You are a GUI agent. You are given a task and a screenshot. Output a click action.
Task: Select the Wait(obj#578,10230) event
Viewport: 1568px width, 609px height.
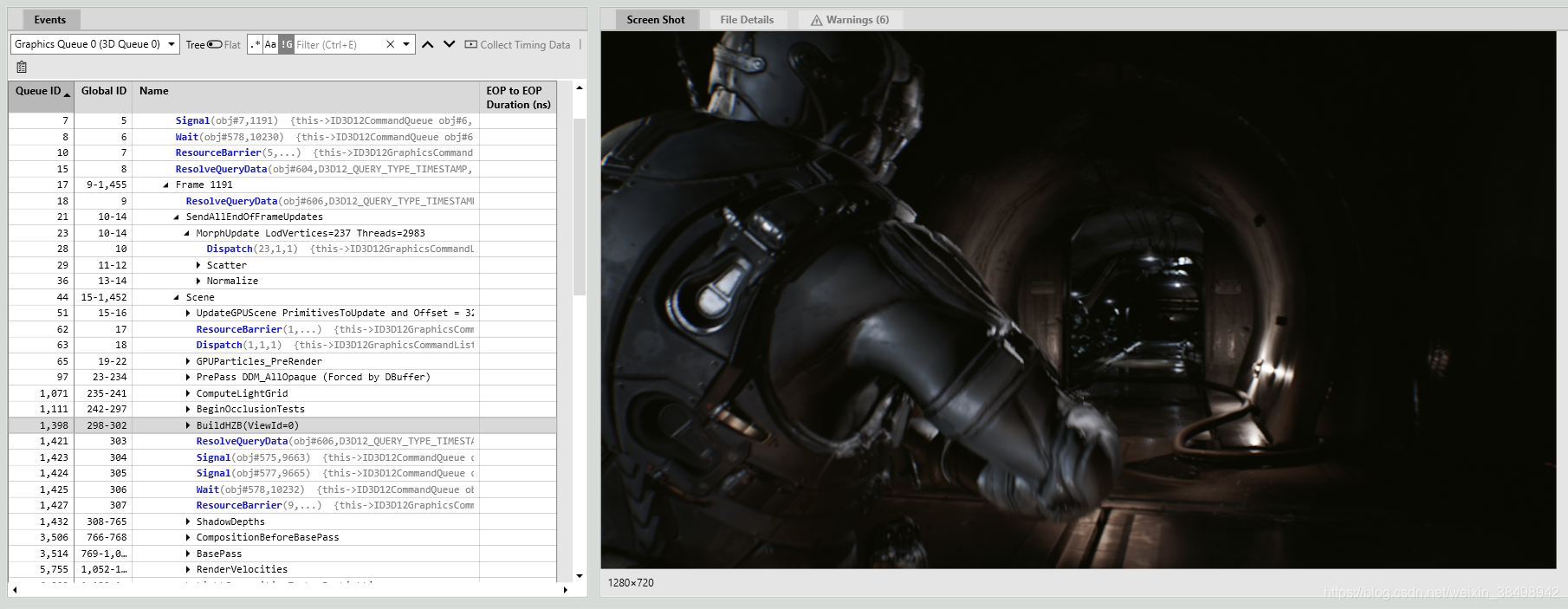pos(282,137)
